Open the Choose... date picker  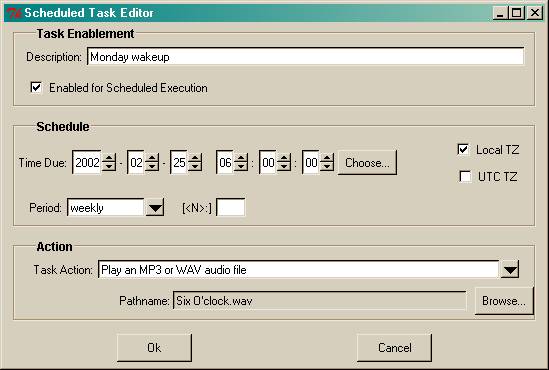tap(367, 163)
